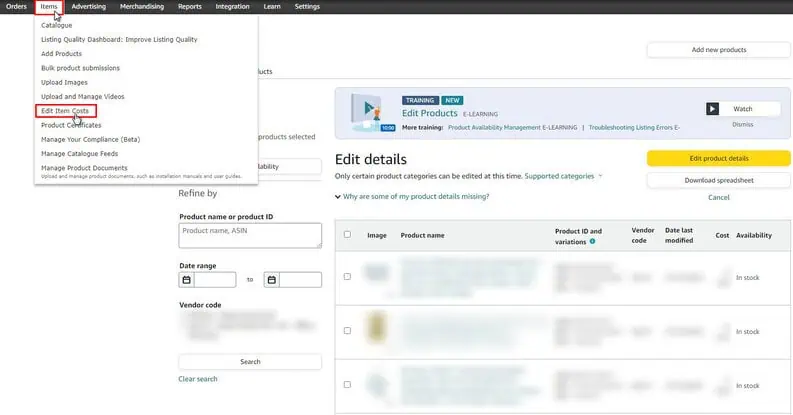Click the Vendor code filter selection
Image resolution: width=793 pixels, height=415 pixels.
[250, 327]
